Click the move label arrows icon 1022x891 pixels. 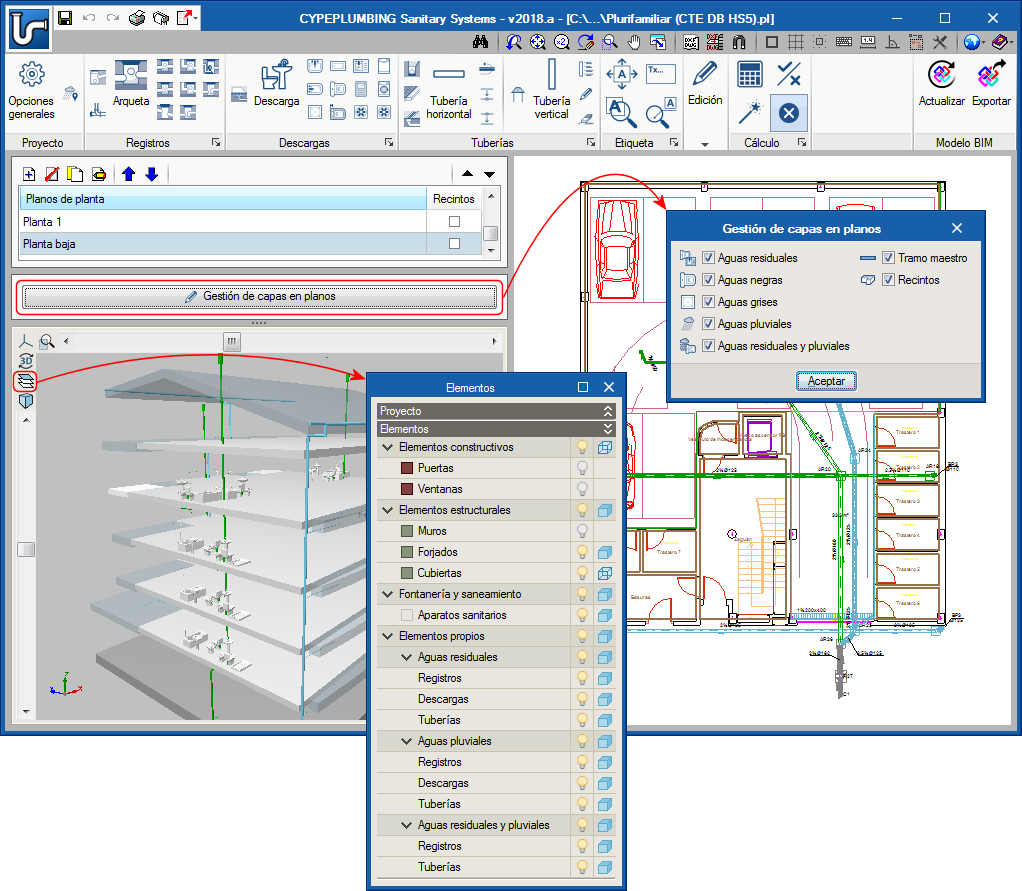621,74
